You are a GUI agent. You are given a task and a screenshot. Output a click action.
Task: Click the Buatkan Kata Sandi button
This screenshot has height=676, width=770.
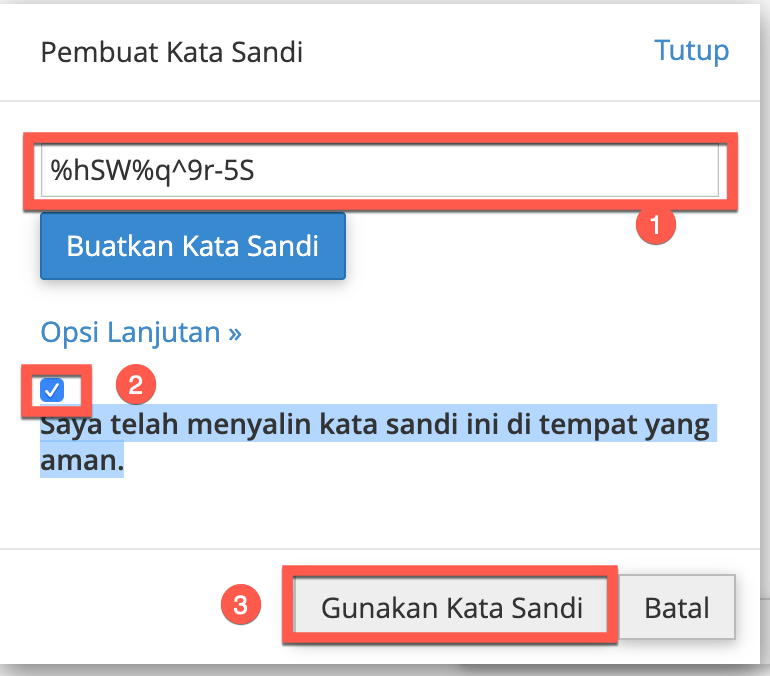(x=193, y=246)
